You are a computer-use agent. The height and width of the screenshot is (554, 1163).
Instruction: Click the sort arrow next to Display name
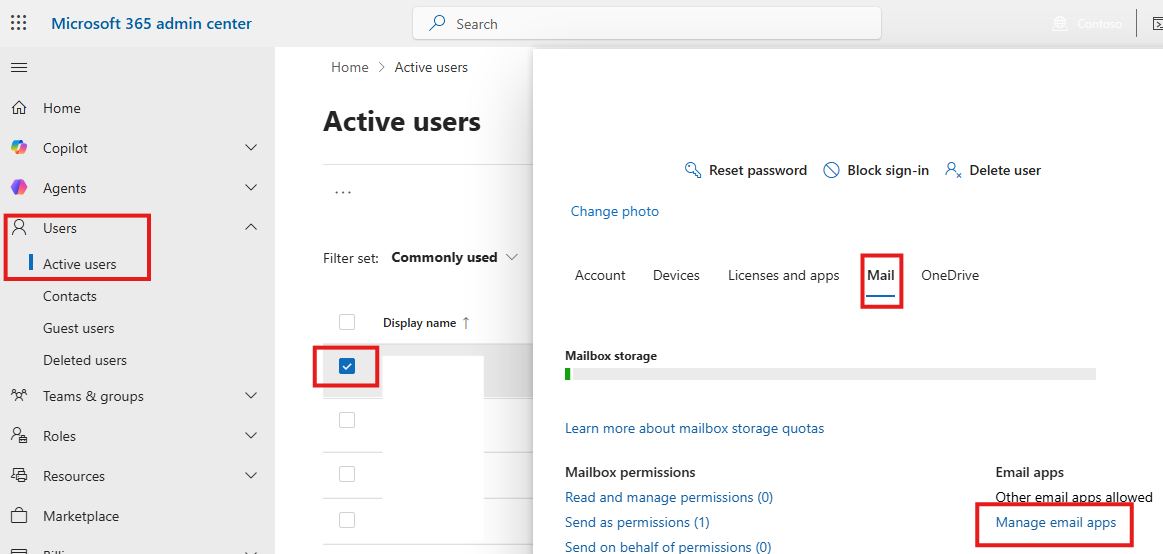pos(466,323)
